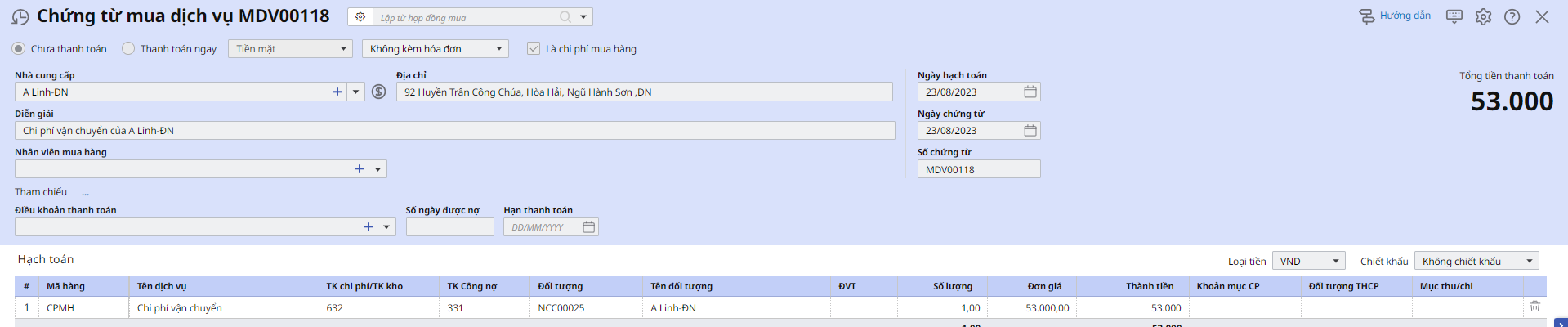Open the Không chiết khấu discount dropdown

pos(1476,261)
